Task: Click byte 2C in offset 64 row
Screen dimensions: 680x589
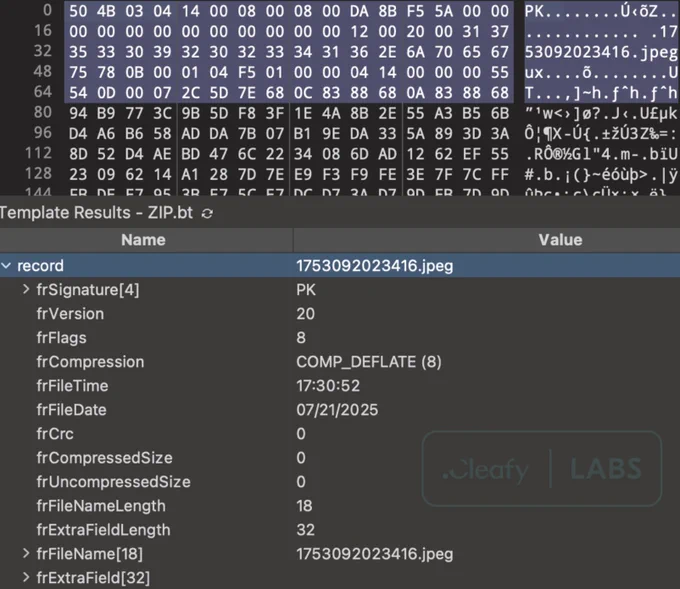Action: point(190,93)
